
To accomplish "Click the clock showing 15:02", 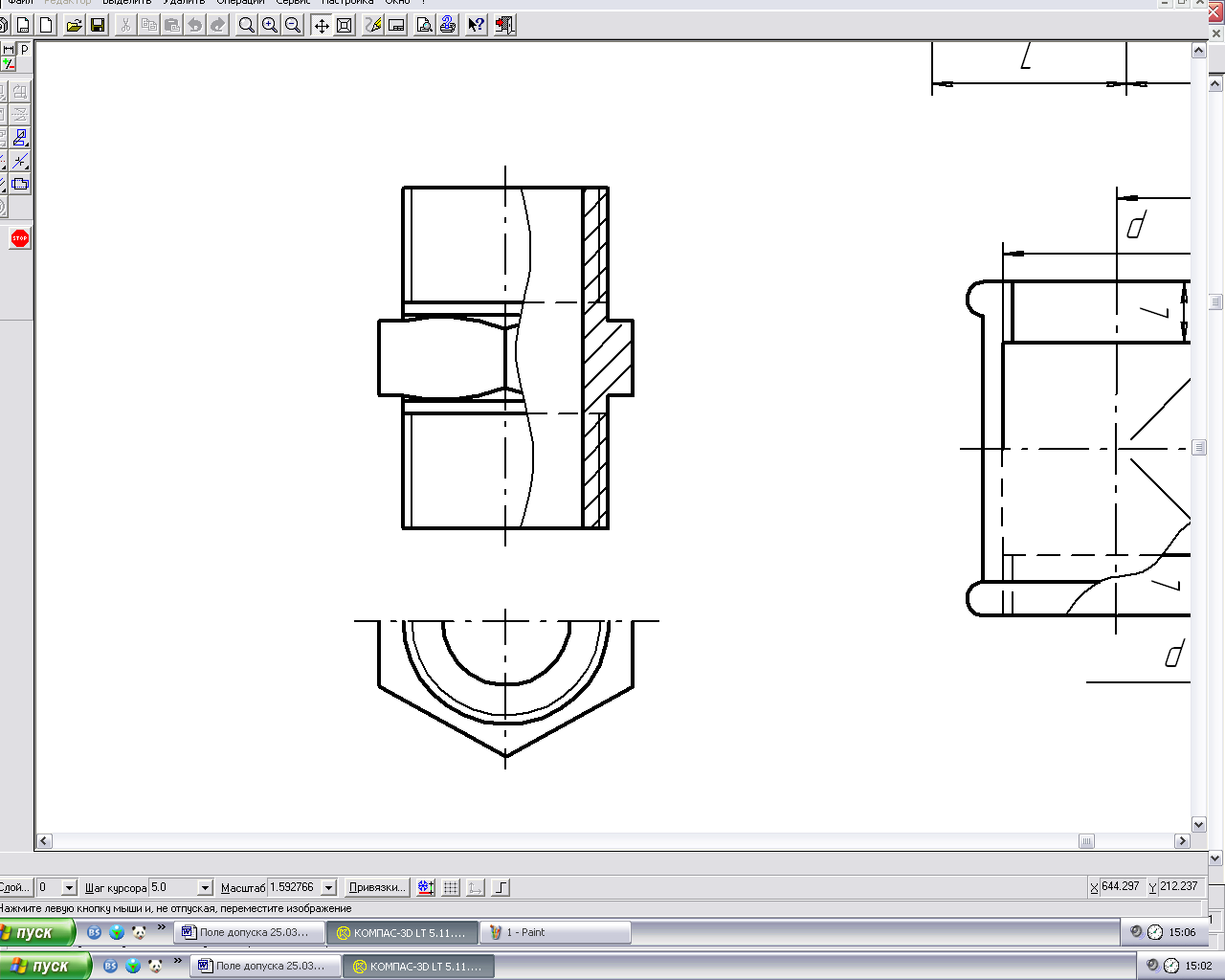I will [1198, 966].
